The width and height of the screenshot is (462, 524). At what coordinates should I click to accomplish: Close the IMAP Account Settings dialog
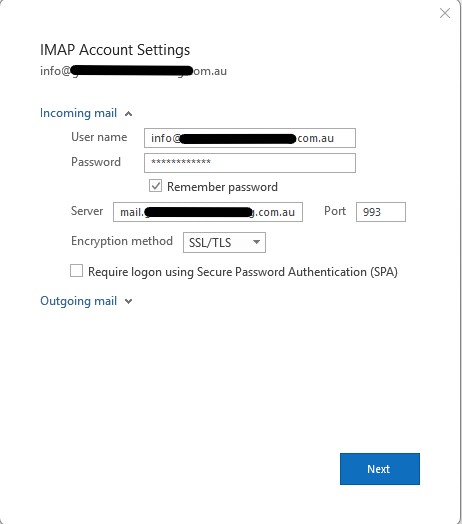coord(445,13)
